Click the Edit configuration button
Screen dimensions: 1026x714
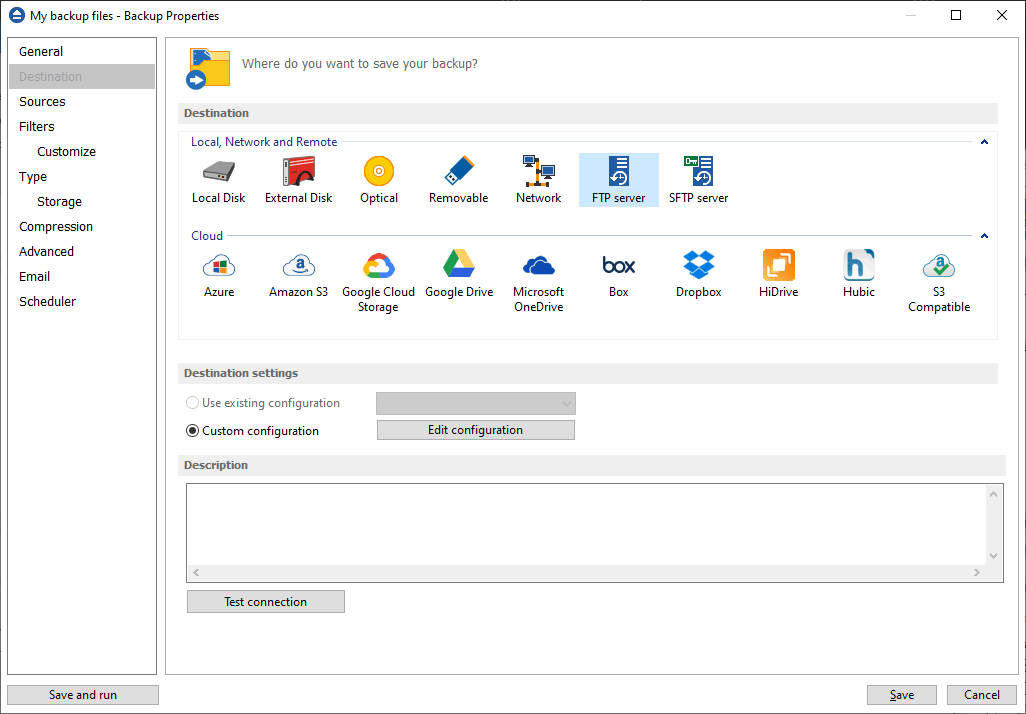pyautogui.click(x=476, y=430)
